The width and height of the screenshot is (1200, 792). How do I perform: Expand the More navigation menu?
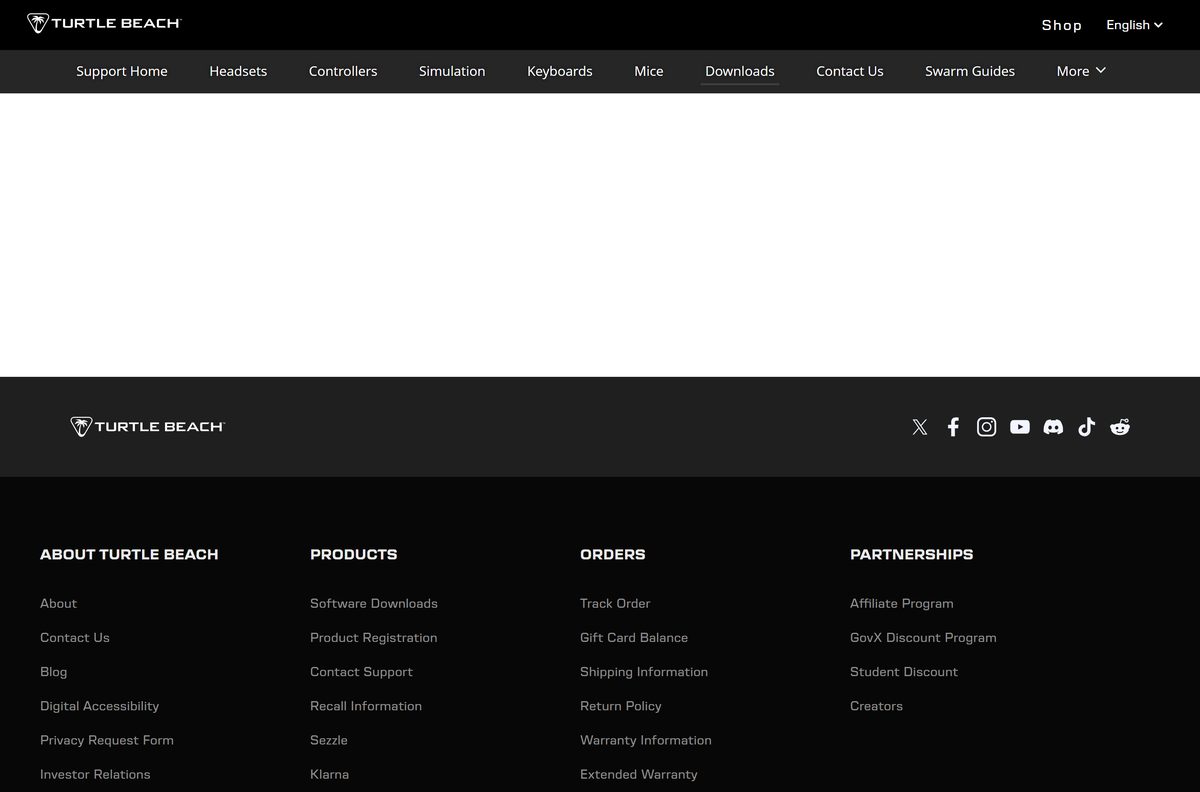(1081, 71)
